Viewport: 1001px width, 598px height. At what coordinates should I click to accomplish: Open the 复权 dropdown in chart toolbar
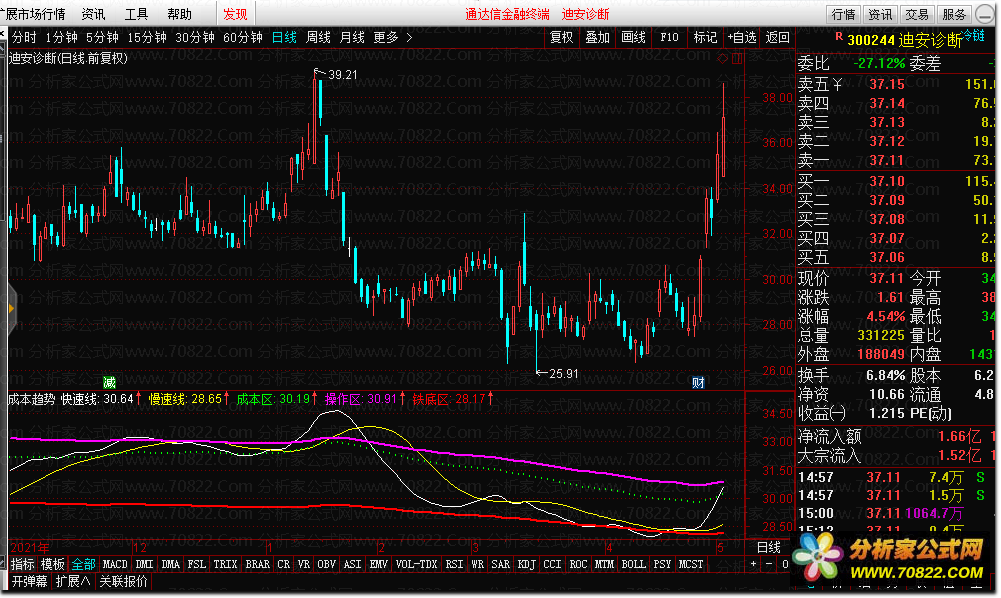(562, 38)
